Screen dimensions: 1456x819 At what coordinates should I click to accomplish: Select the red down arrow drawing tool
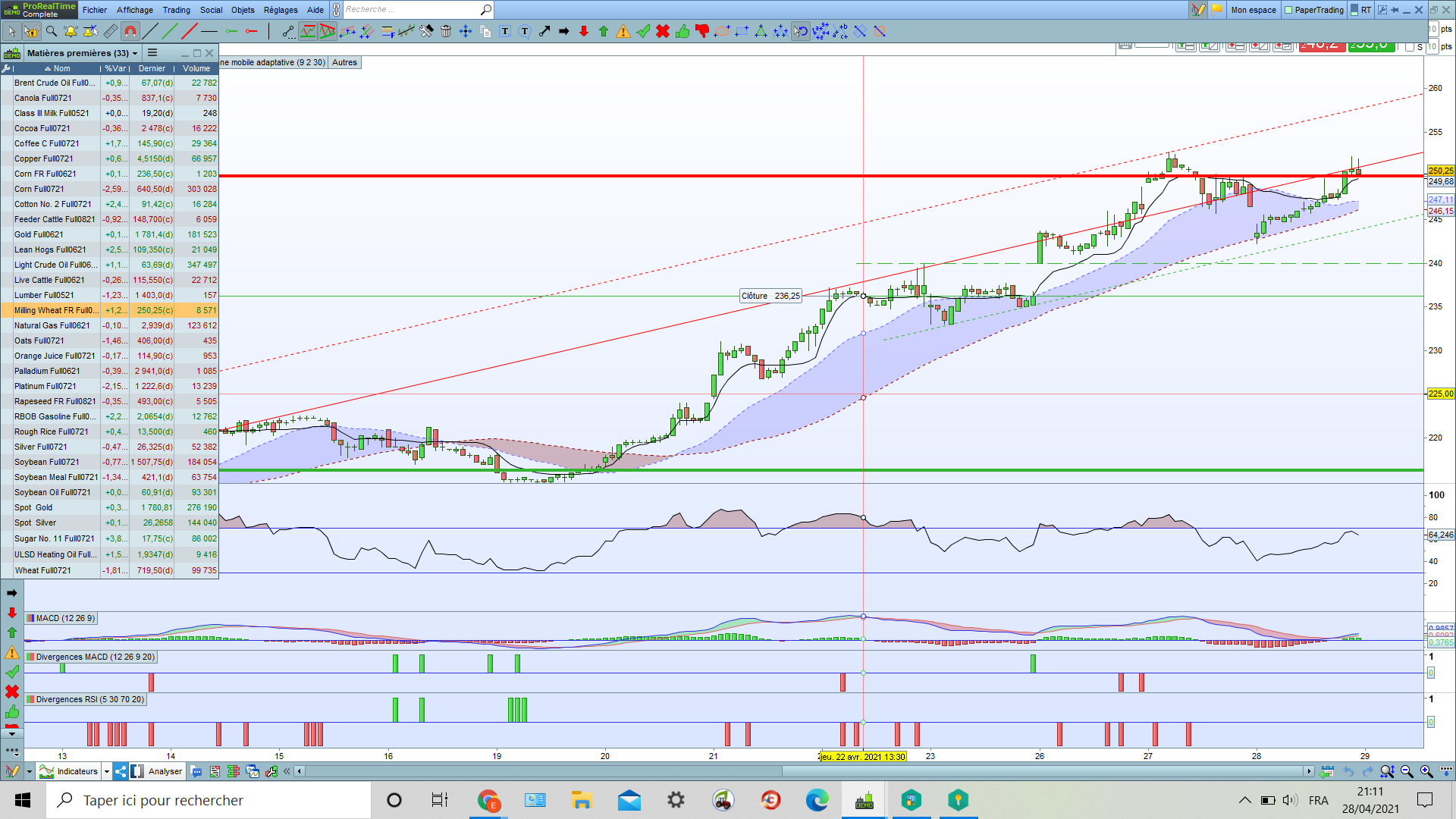(x=584, y=31)
